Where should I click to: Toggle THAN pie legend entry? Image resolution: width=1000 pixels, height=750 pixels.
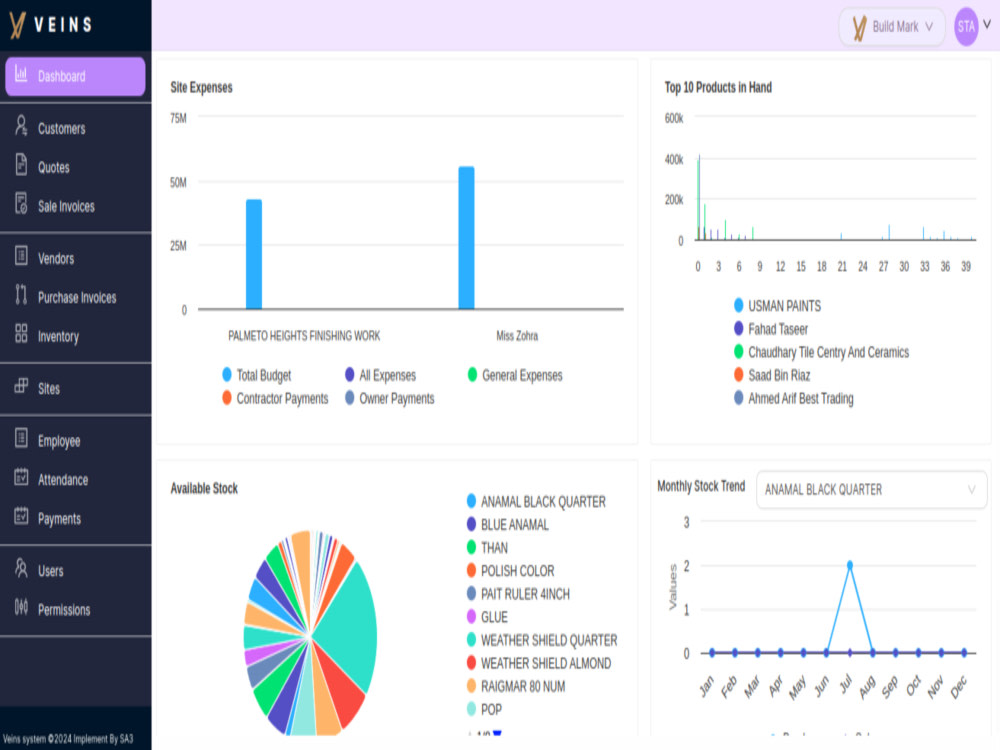[487, 548]
